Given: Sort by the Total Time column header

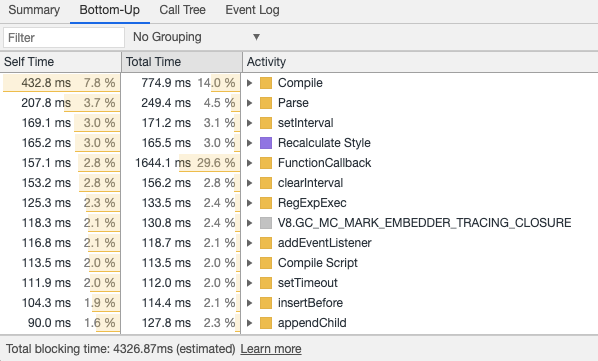Looking at the screenshot, I should pos(182,62).
